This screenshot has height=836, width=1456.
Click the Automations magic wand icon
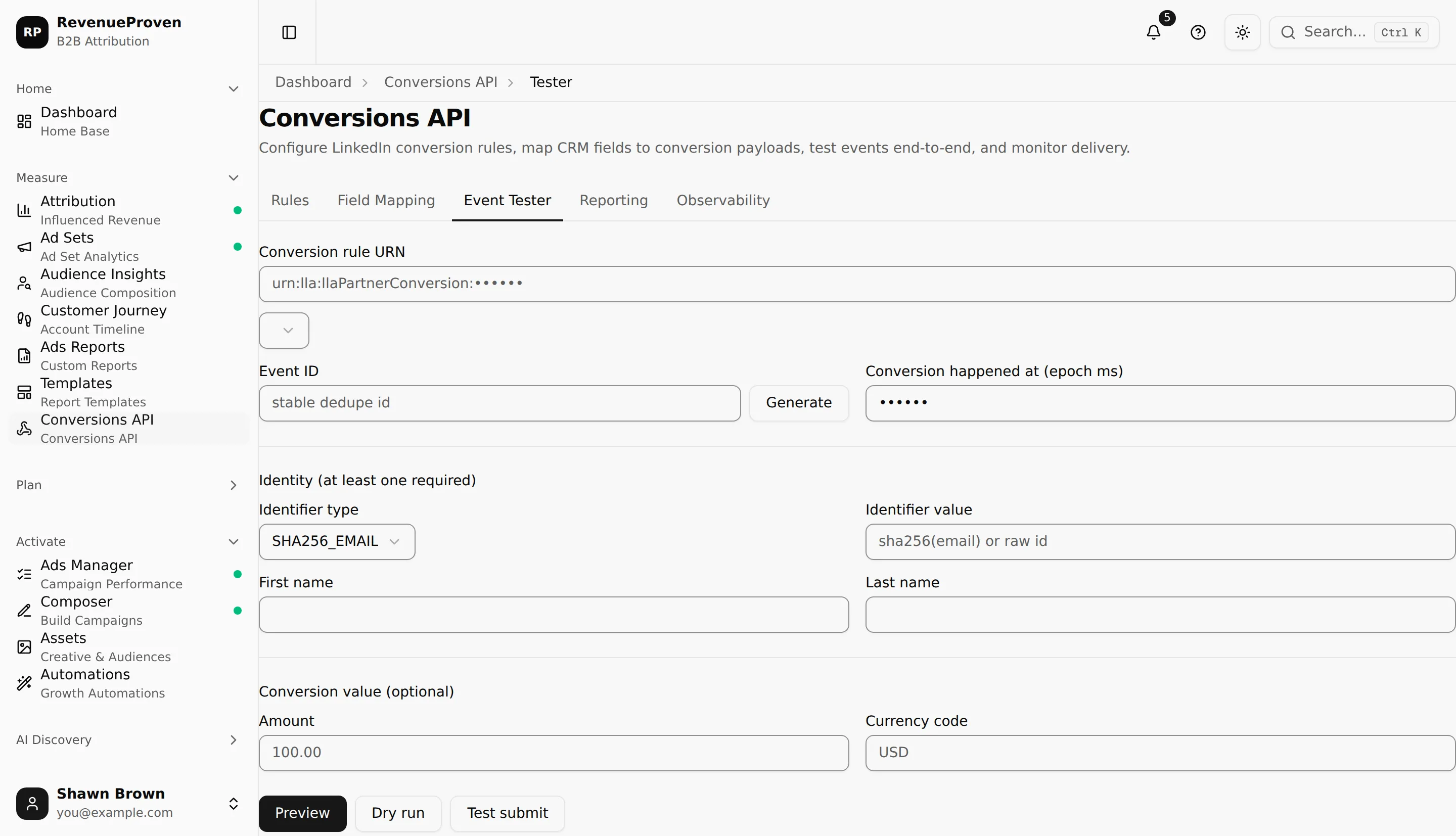(x=24, y=683)
